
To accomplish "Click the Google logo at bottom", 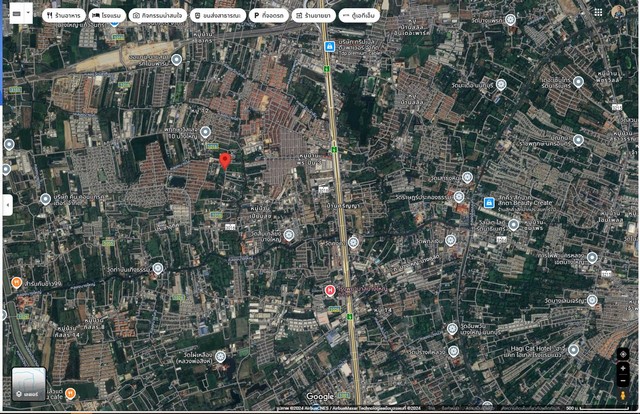I will click(x=320, y=397).
